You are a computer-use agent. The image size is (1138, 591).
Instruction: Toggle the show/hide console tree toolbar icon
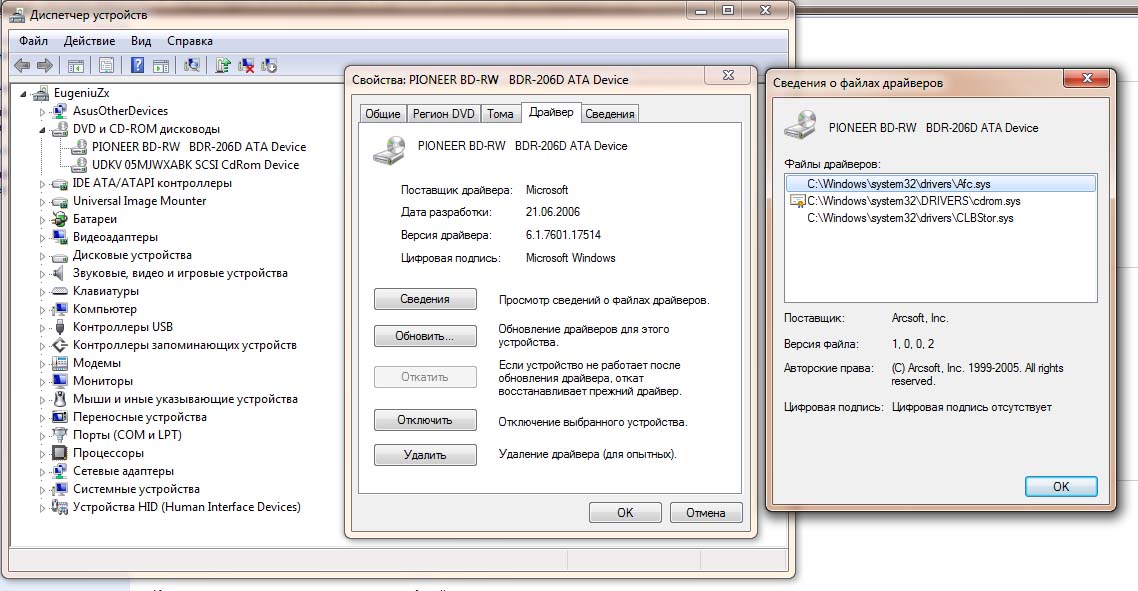[75, 65]
